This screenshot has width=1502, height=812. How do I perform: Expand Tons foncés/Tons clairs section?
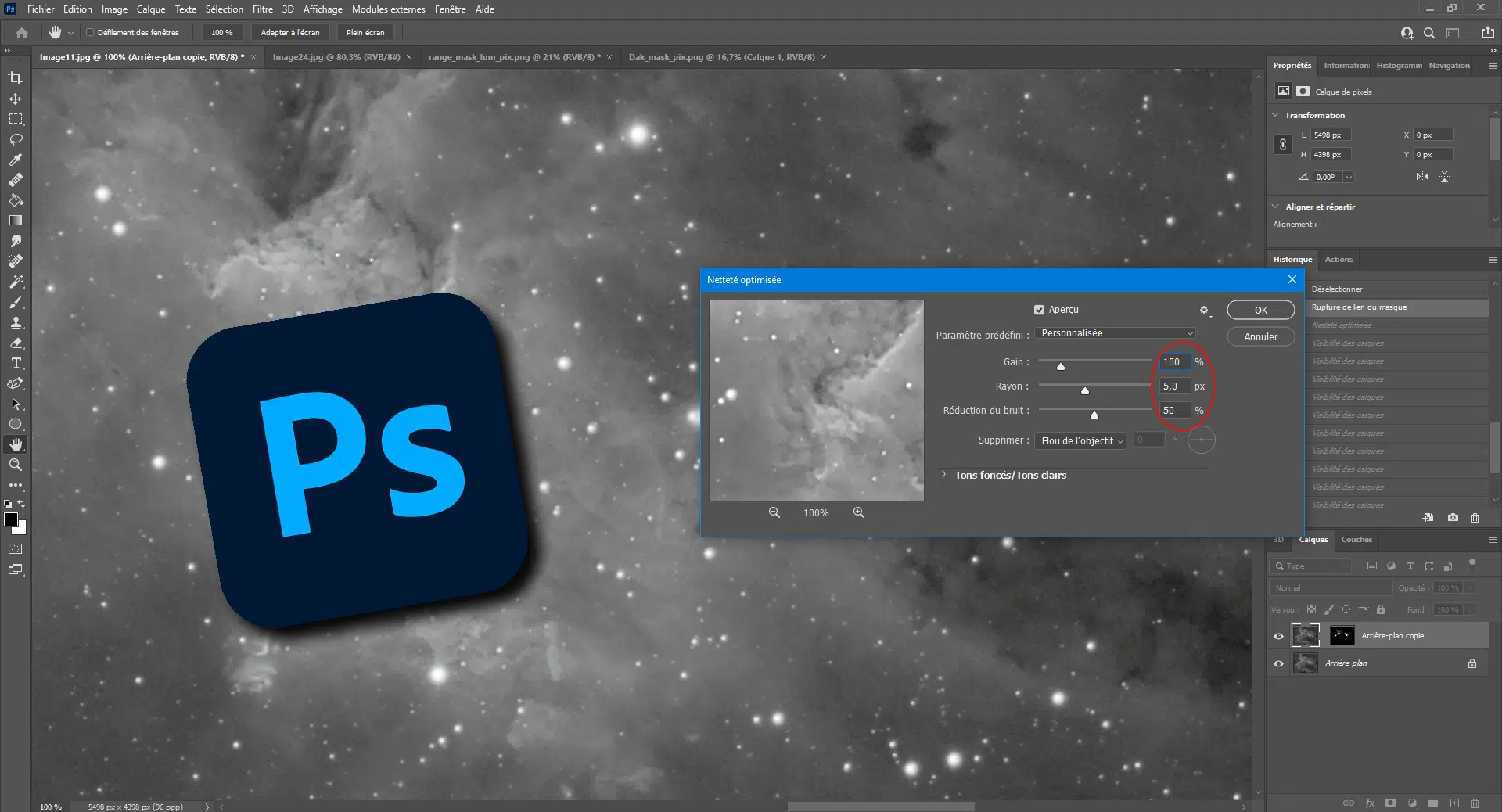click(944, 475)
